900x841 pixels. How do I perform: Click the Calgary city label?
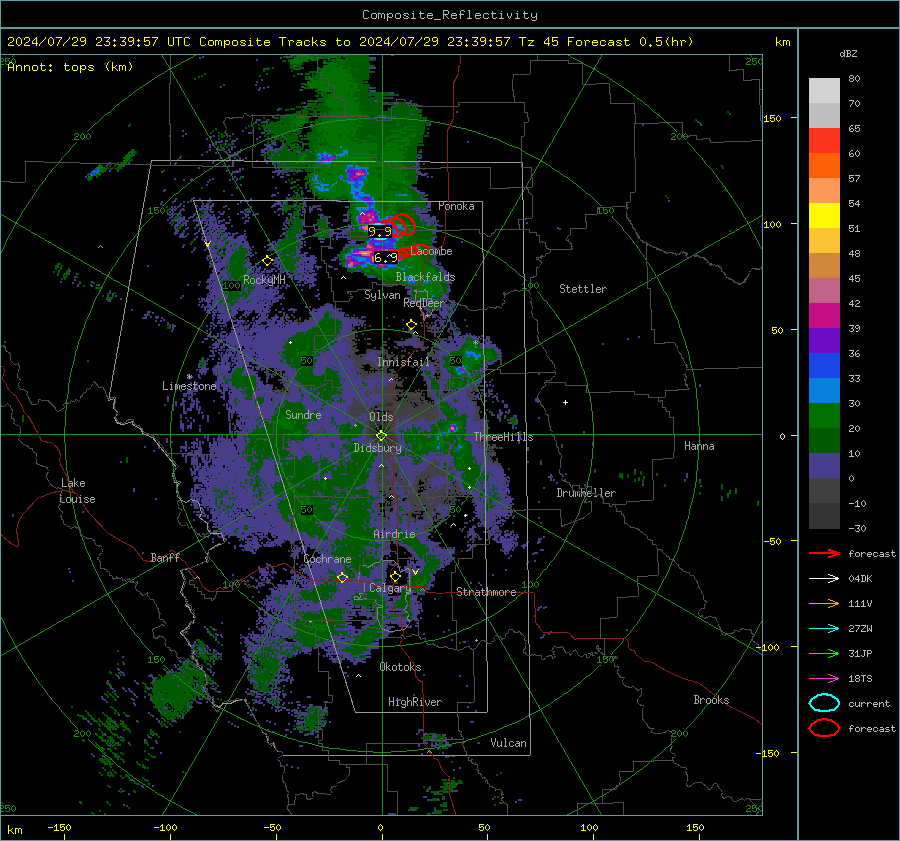[x=390, y=588]
